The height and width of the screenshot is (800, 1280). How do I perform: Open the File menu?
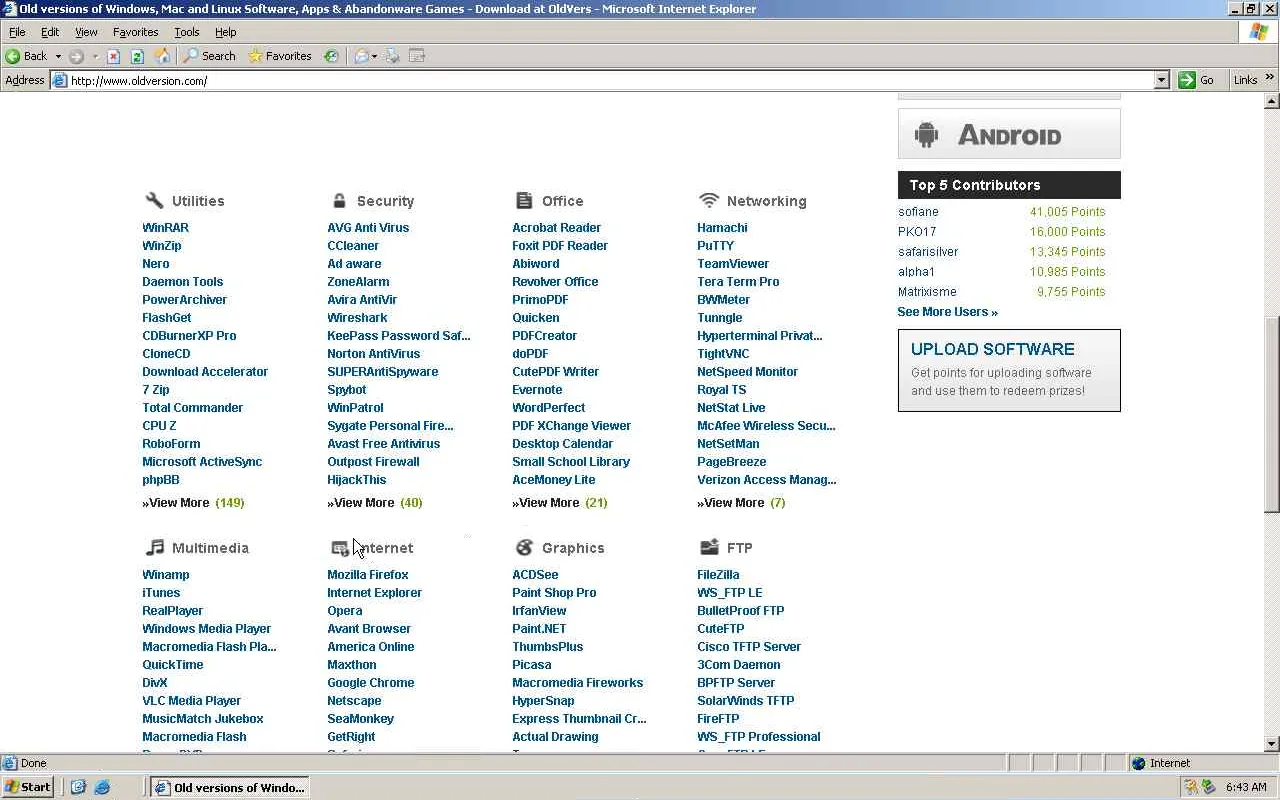tap(17, 32)
